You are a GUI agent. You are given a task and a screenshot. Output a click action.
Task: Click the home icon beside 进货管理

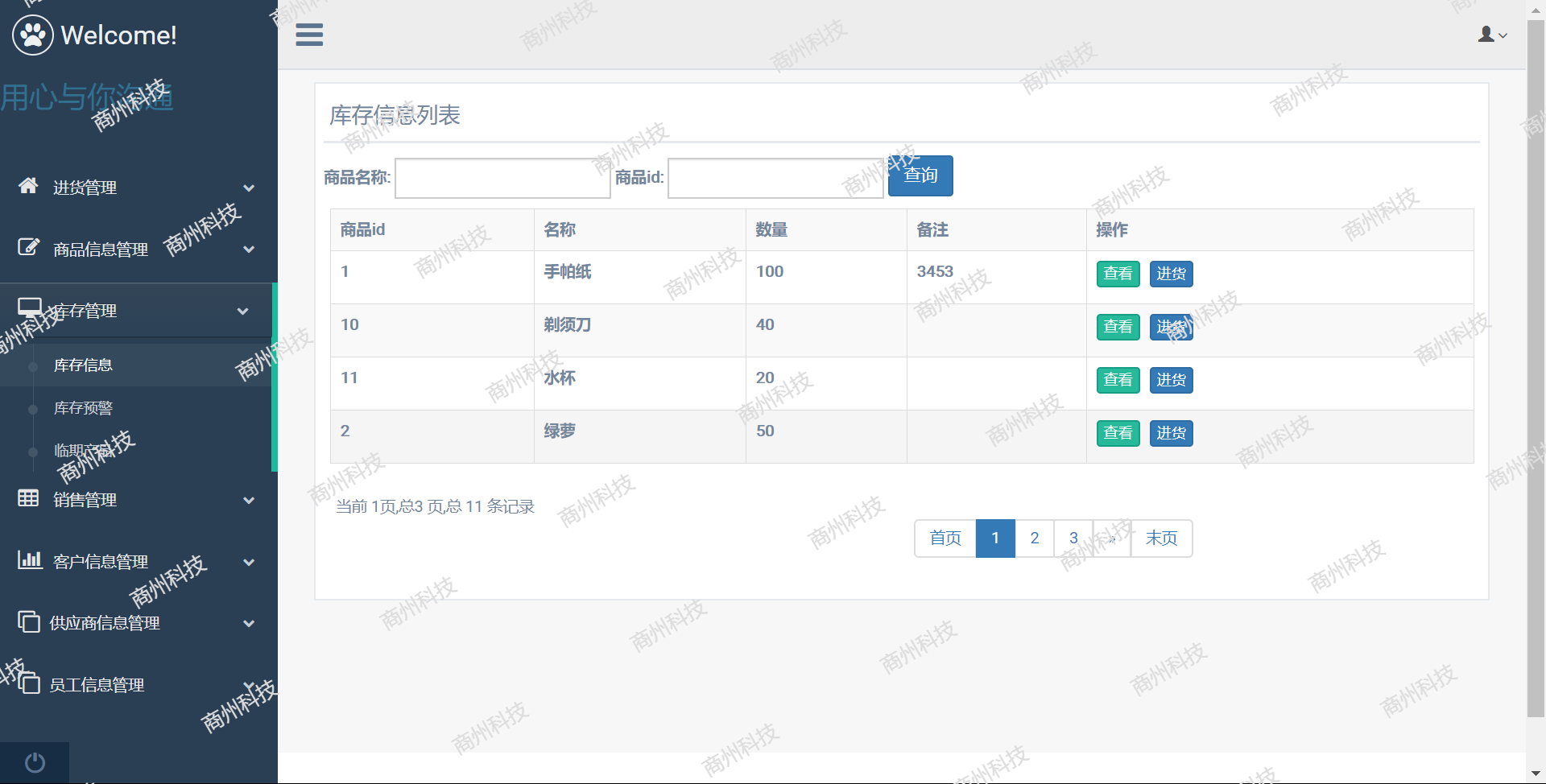pos(28,186)
